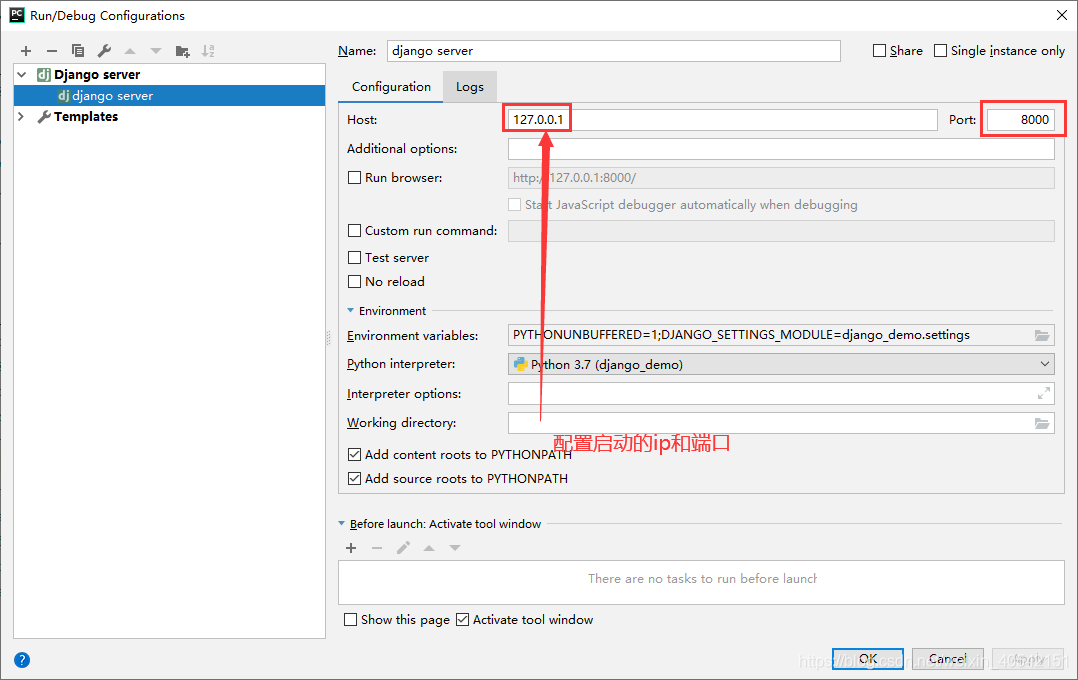The height and width of the screenshot is (680, 1078).
Task: Toggle Activate tool window checkbox
Action: pyautogui.click(x=463, y=619)
